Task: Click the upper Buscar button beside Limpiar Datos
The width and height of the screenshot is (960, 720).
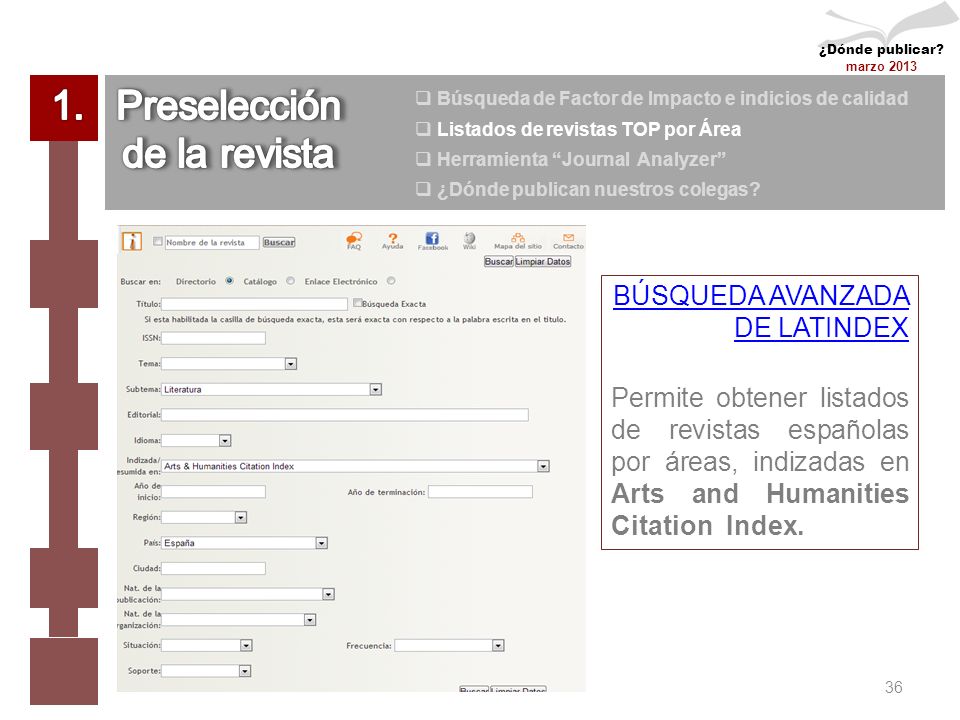Action: [x=499, y=261]
